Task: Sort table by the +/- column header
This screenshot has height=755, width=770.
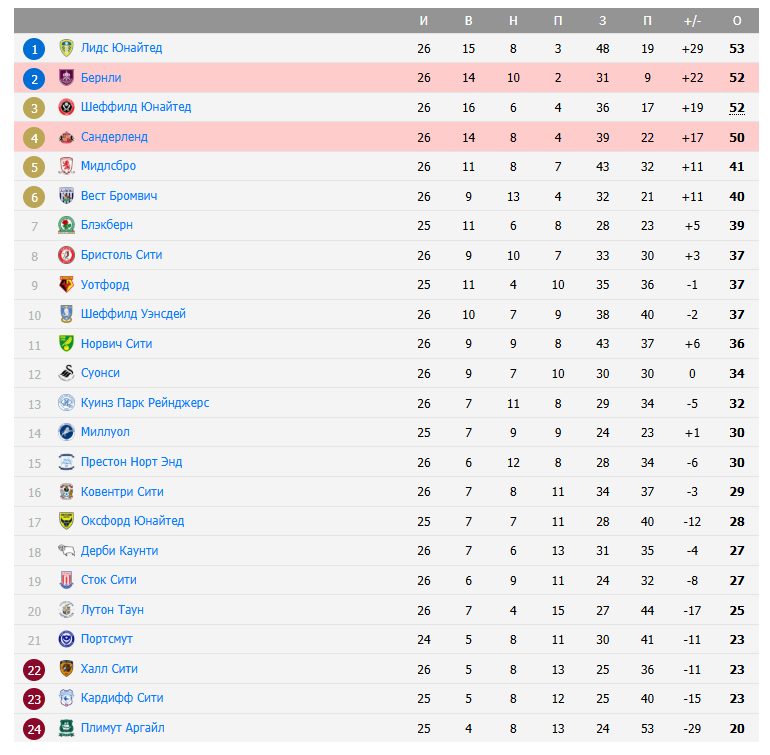Action: pyautogui.click(x=692, y=21)
